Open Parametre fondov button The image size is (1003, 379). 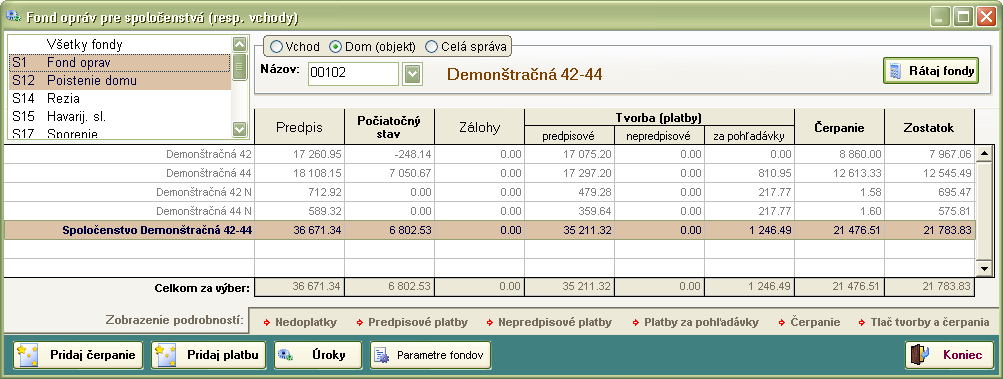click(430, 355)
